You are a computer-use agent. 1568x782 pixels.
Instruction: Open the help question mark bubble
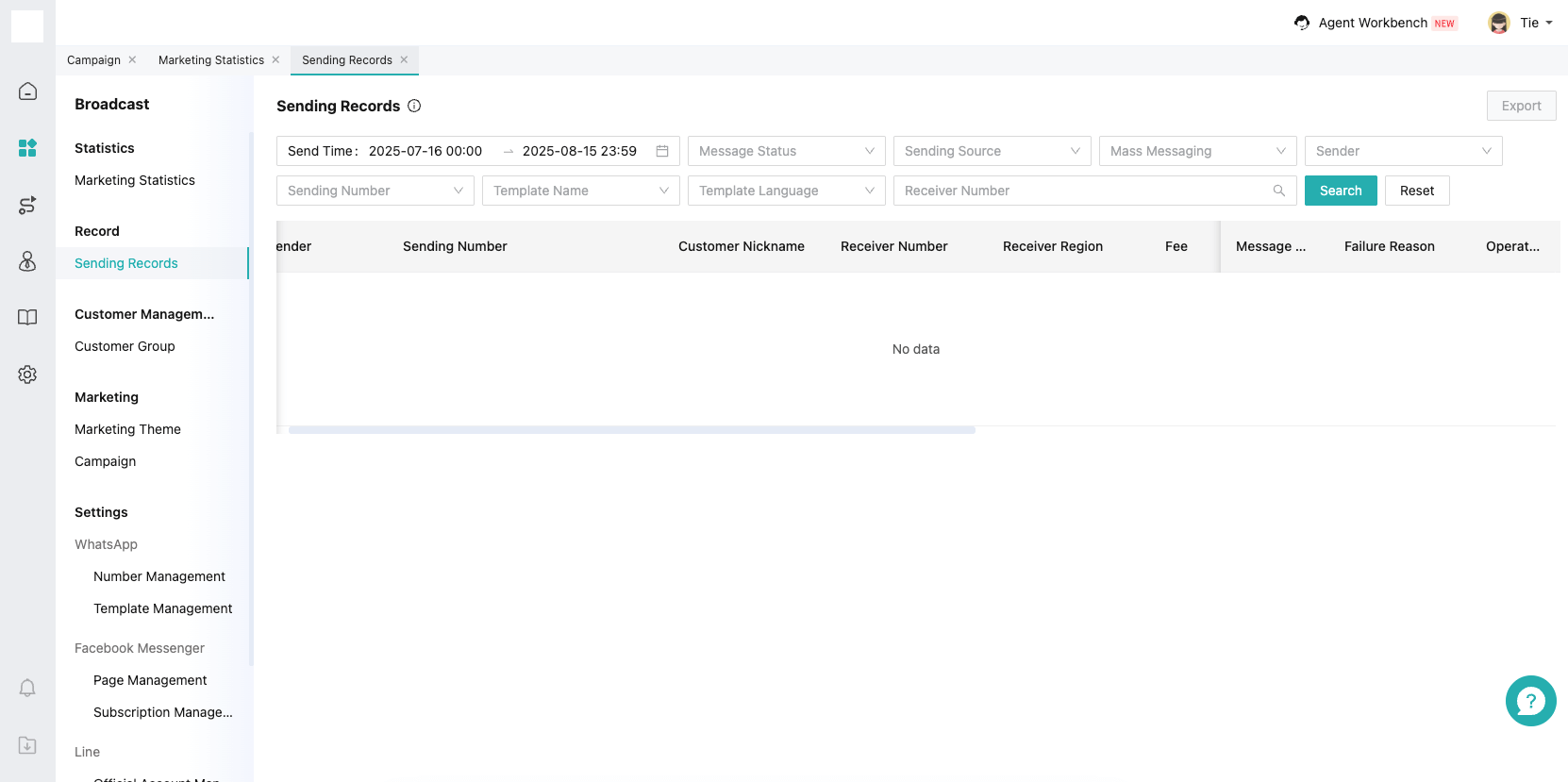coord(1530,701)
